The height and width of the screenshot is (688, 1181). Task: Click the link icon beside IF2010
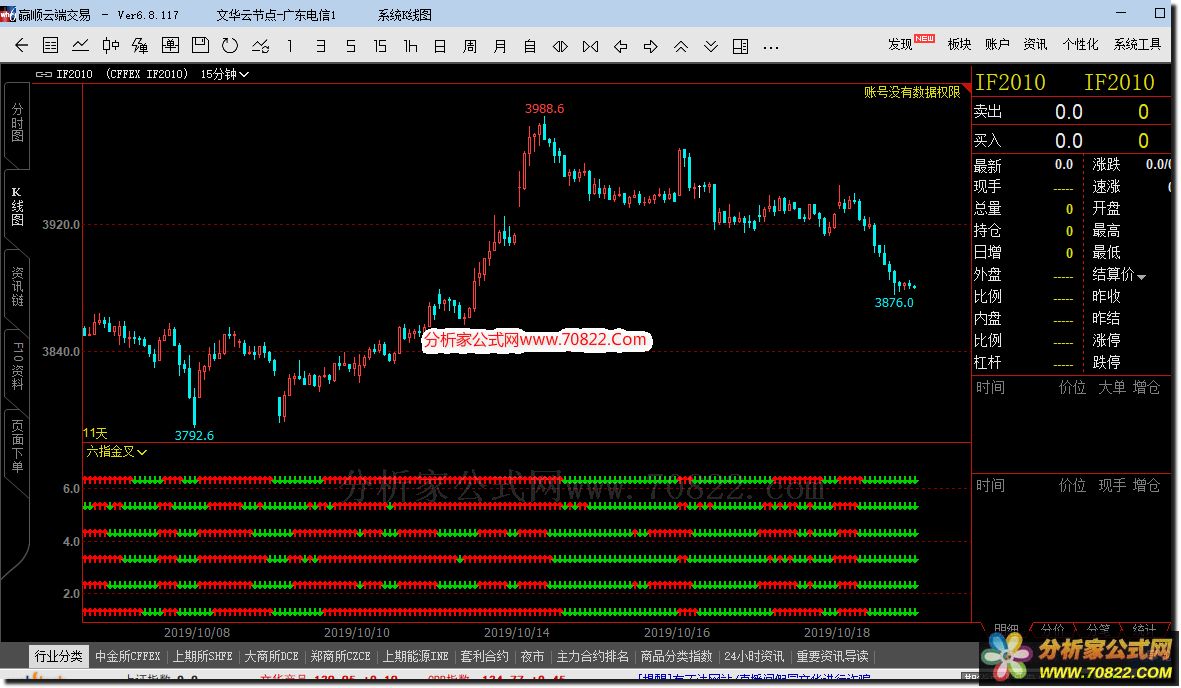click(44, 74)
